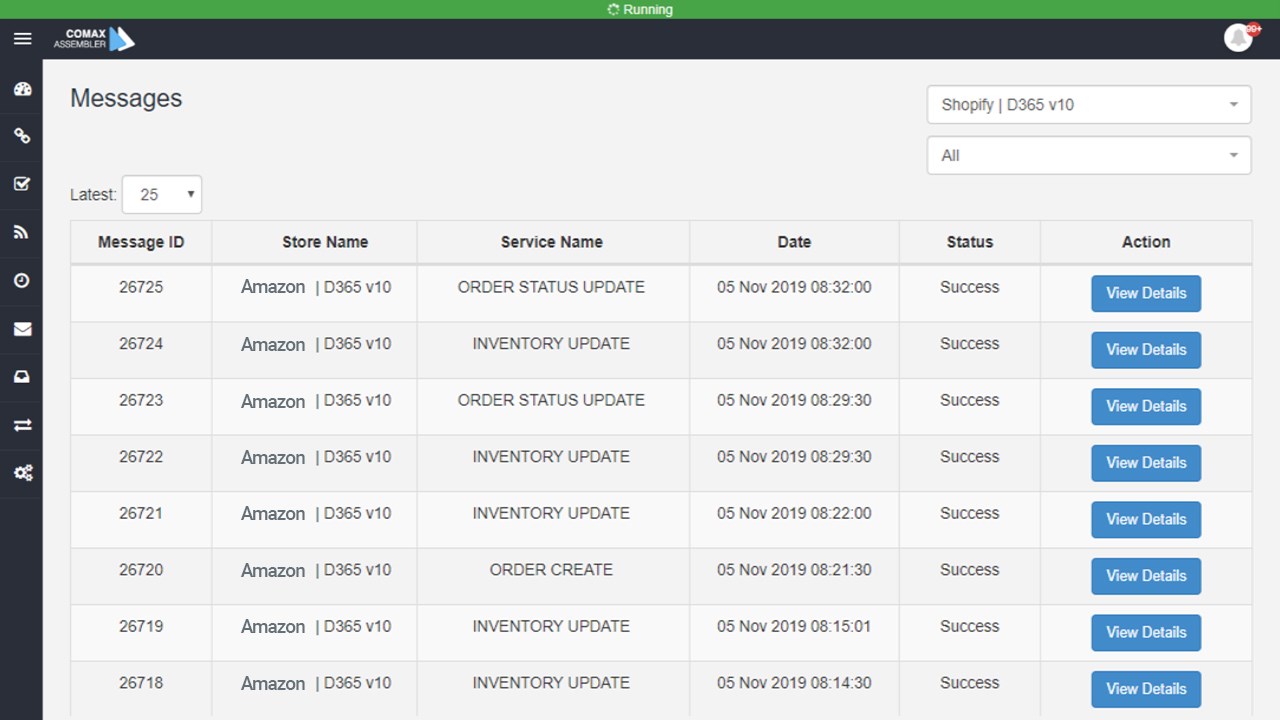
Task: Click Amazon store name in row 26722
Action: (273, 457)
